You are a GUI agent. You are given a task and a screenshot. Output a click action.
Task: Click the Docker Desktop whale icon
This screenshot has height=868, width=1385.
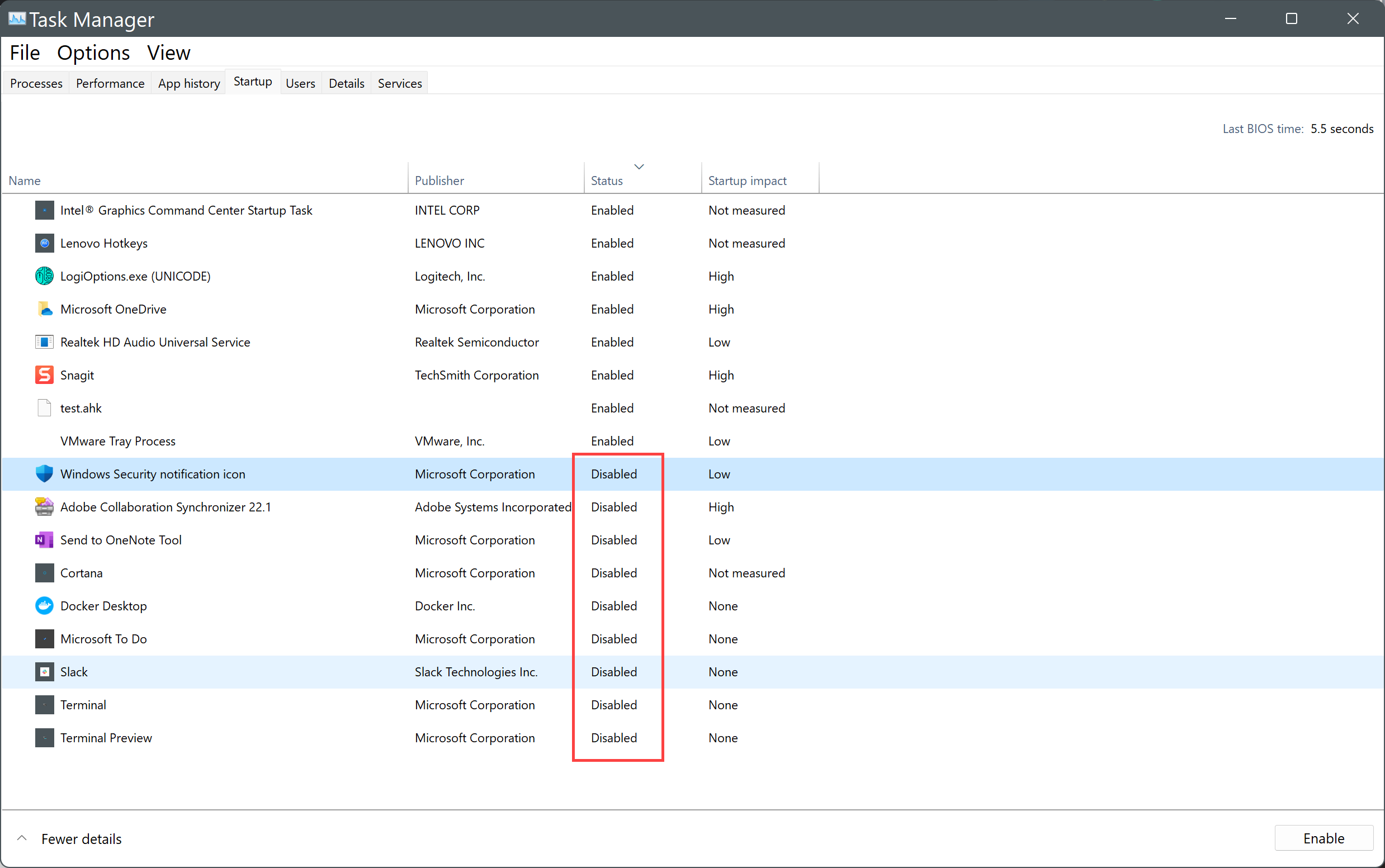(44, 606)
